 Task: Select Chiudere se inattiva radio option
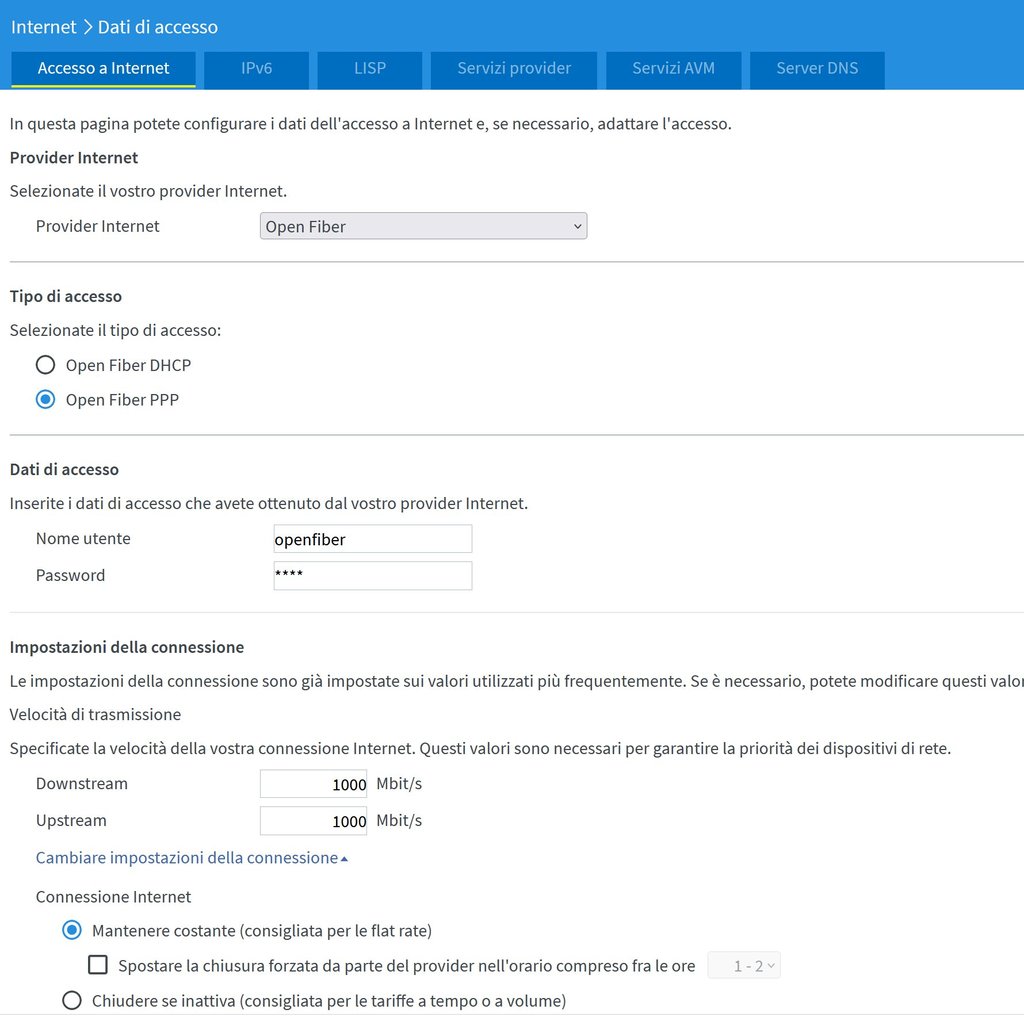click(72, 1000)
